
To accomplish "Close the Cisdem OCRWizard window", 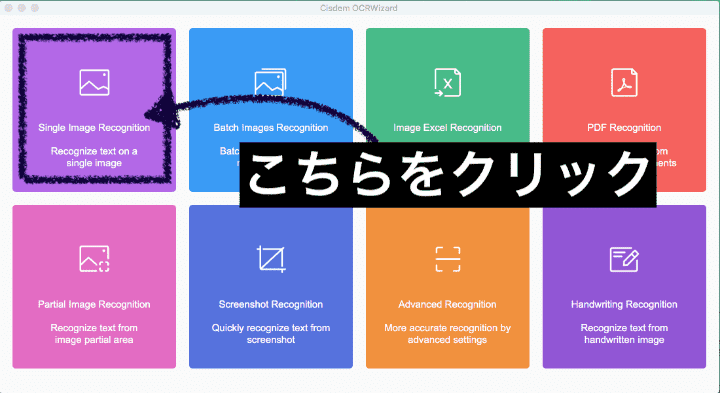I will (8, 8).
